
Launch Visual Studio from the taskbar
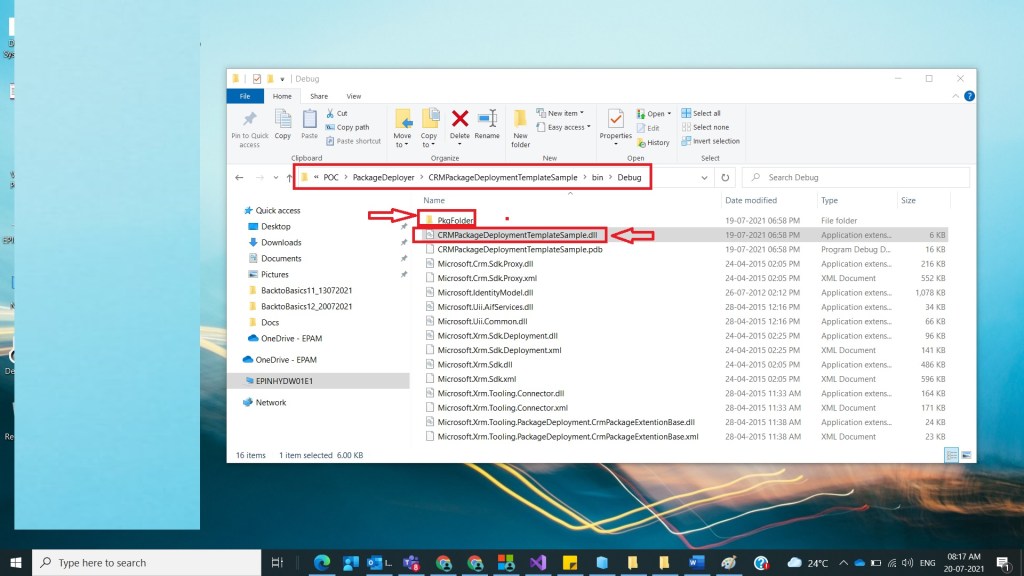coord(538,563)
